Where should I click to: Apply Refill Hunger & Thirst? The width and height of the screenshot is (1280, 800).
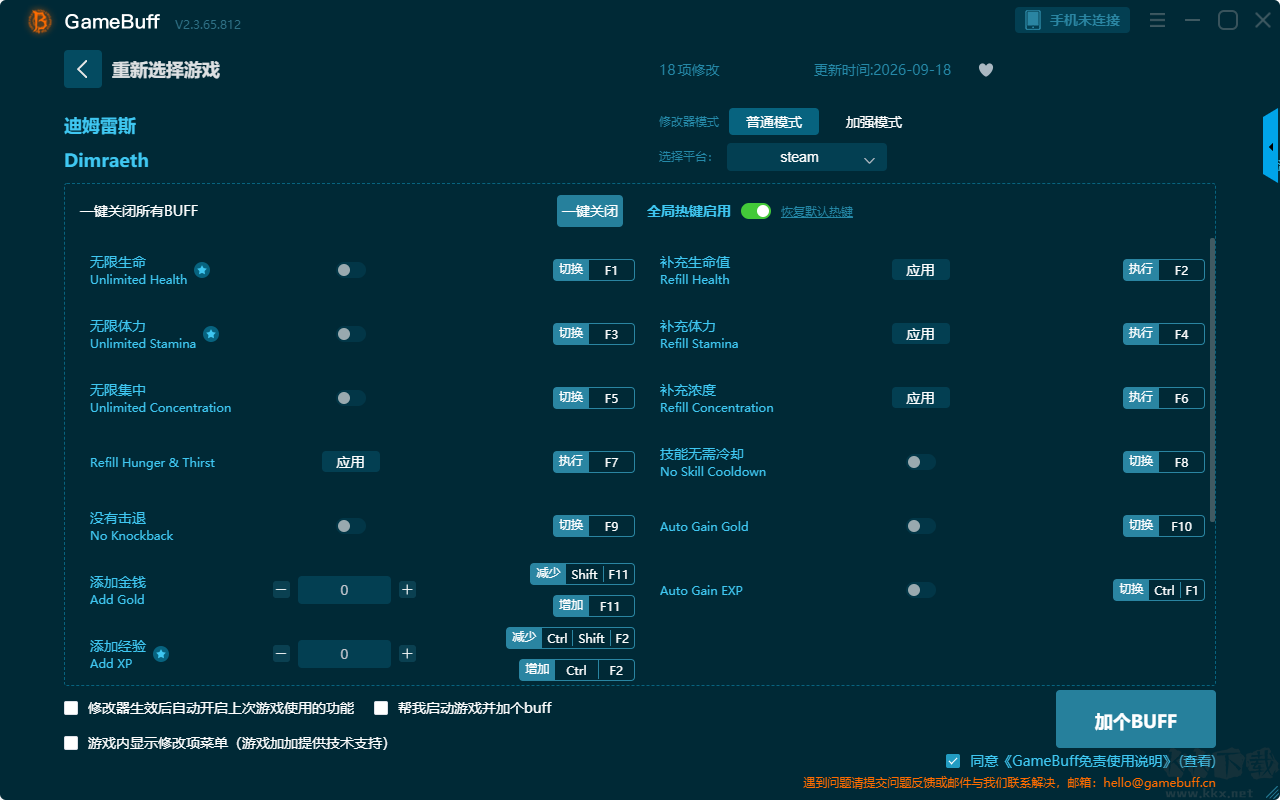click(350, 462)
